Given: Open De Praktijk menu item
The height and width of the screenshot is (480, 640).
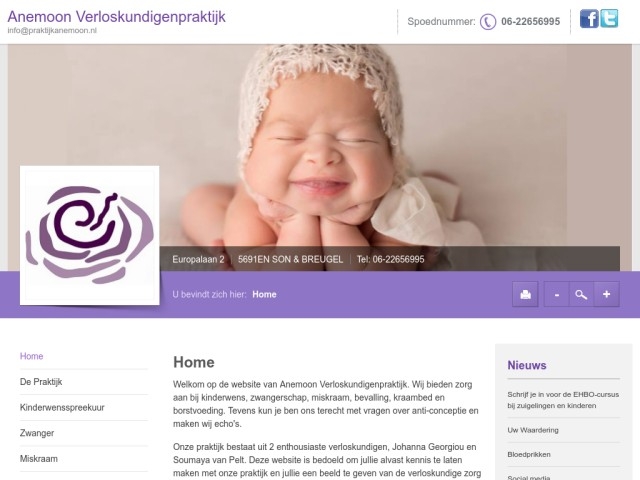Looking at the screenshot, I should point(41,382).
